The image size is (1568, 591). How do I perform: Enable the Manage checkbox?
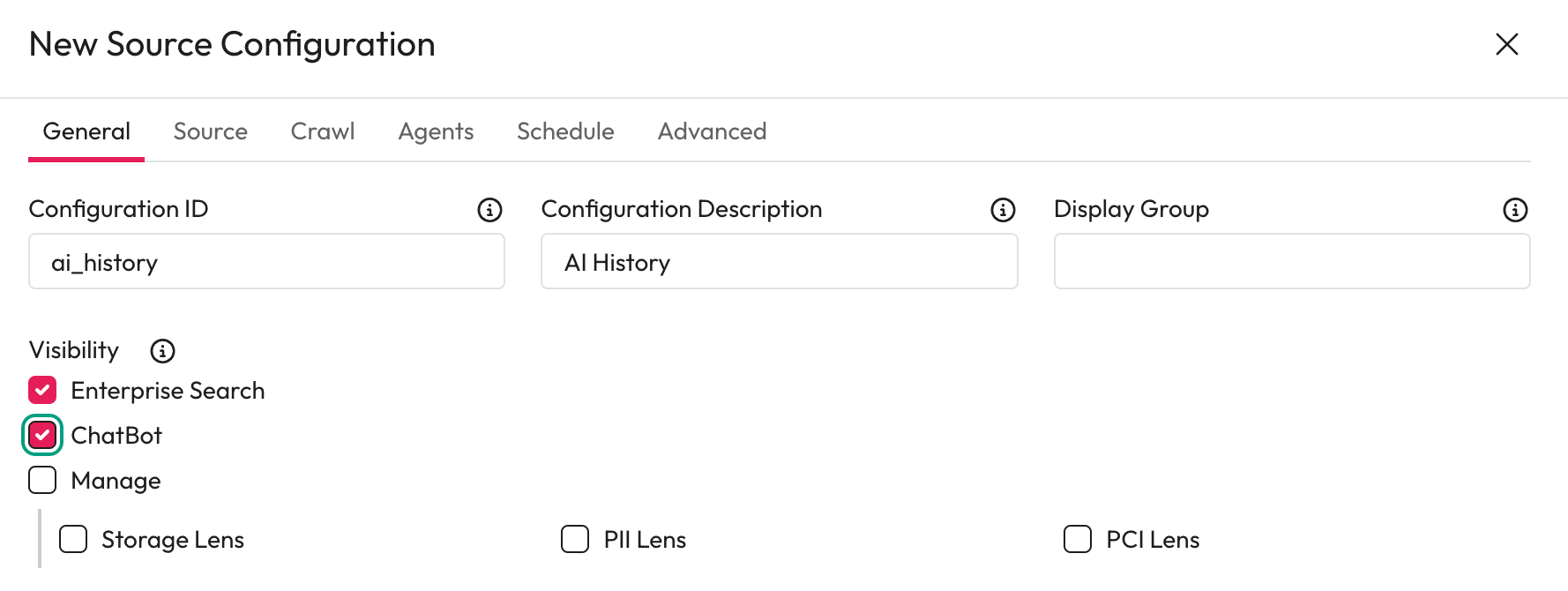42,480
